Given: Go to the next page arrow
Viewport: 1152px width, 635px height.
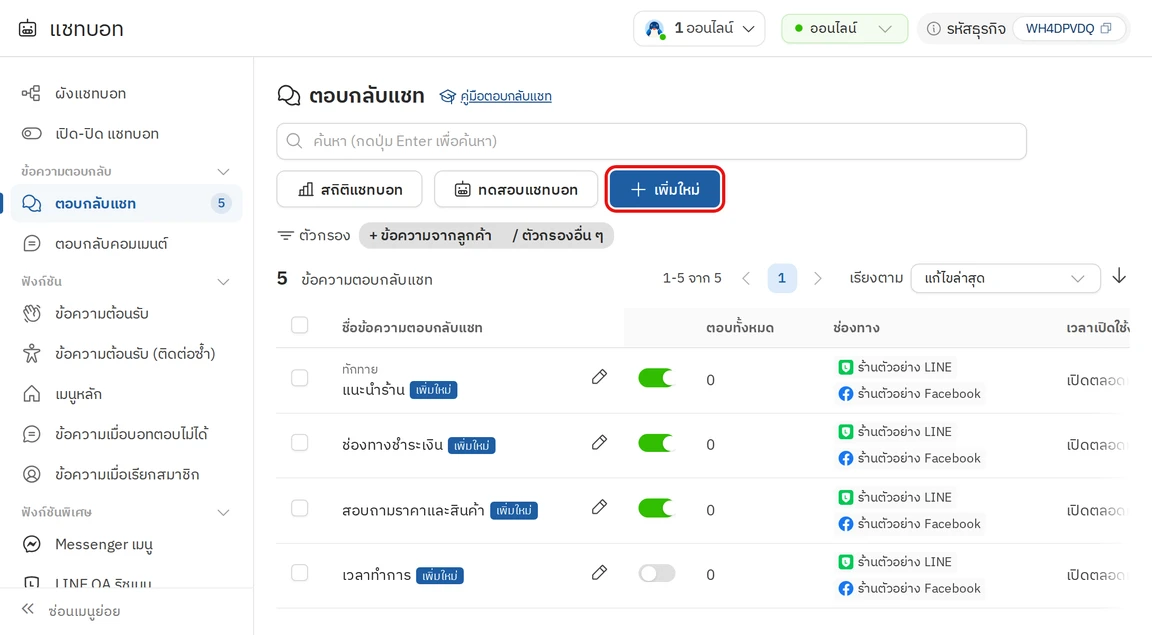Looking at the screenshot, I should click(818, 279).
